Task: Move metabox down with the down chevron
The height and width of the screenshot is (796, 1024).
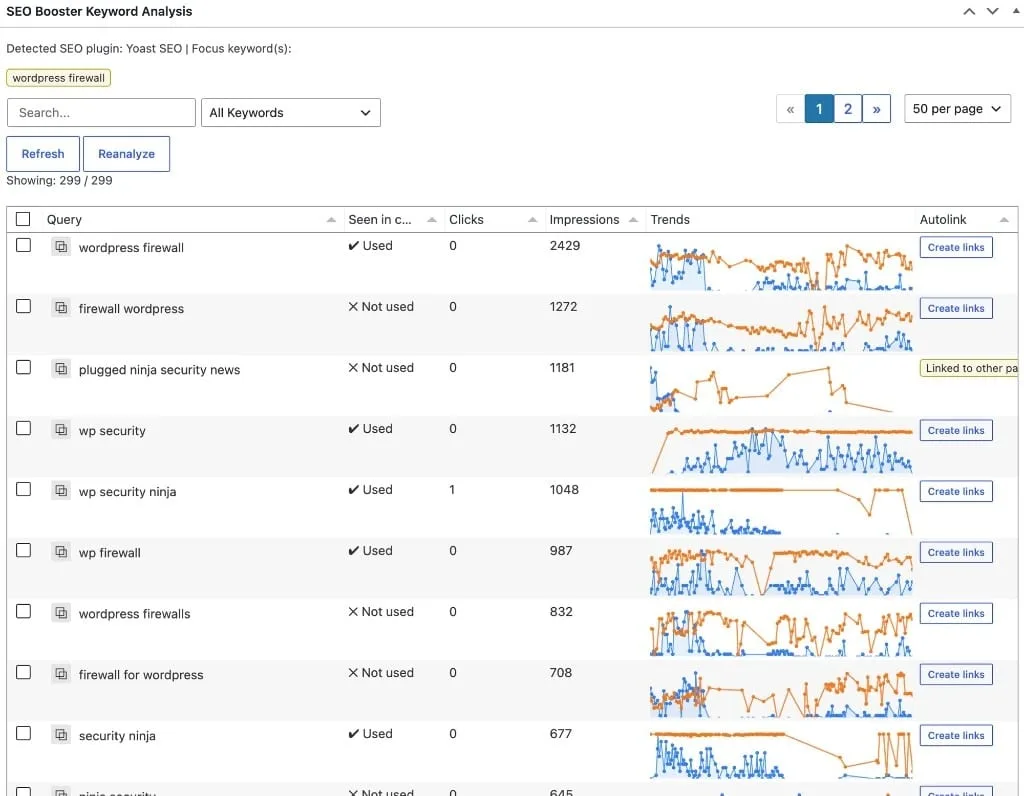Action: (992, 11)
